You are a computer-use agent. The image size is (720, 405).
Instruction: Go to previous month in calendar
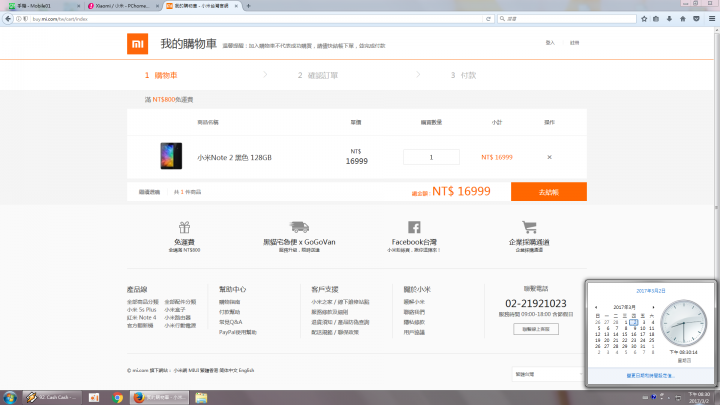click(x=596, y=307)
